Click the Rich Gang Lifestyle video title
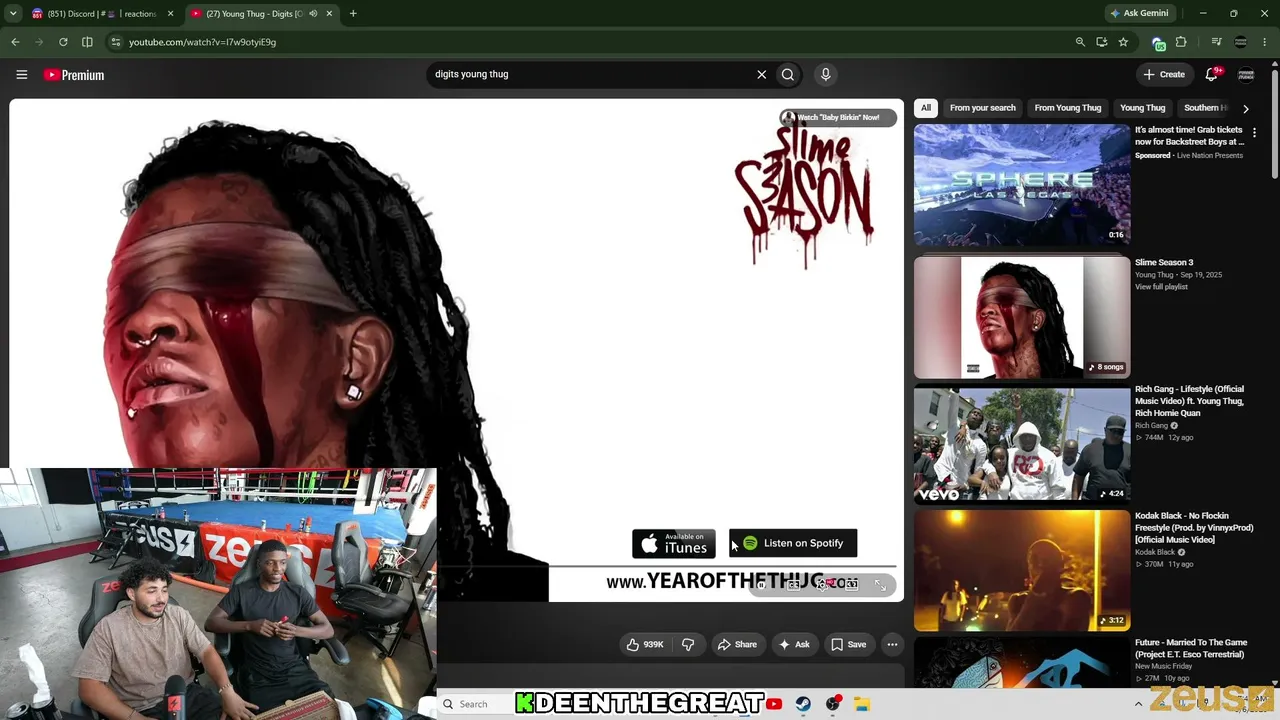Image resolution: width=1280 pixels, height=720 pixels. 1190,401
